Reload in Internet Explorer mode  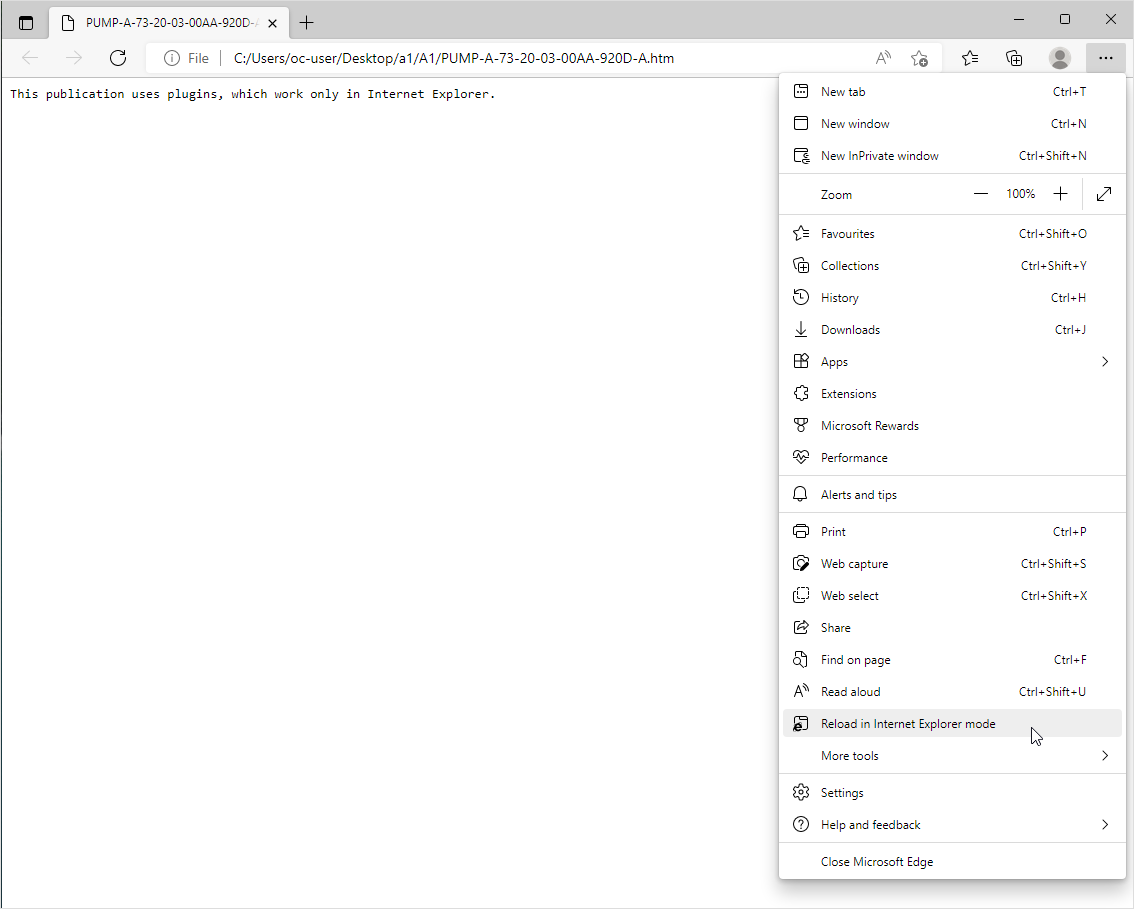click(952, 723)
